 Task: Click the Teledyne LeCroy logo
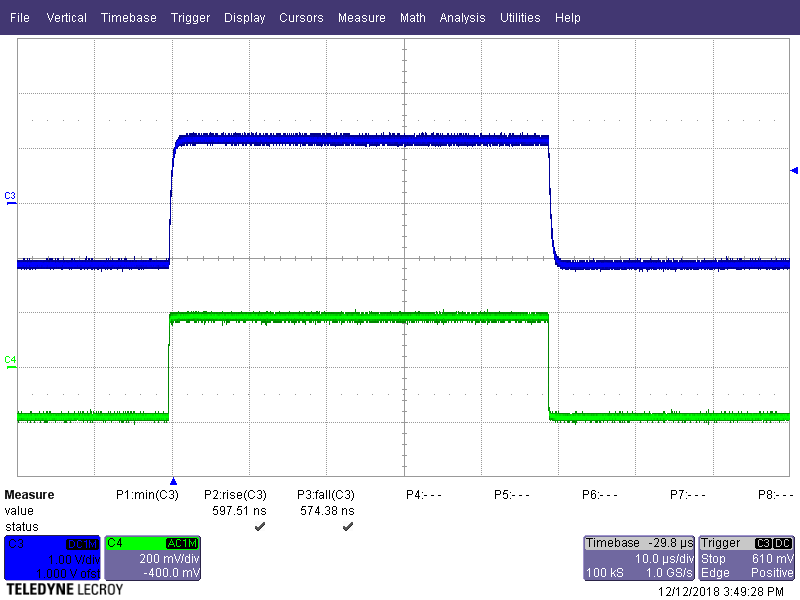[x=64, y=590]
